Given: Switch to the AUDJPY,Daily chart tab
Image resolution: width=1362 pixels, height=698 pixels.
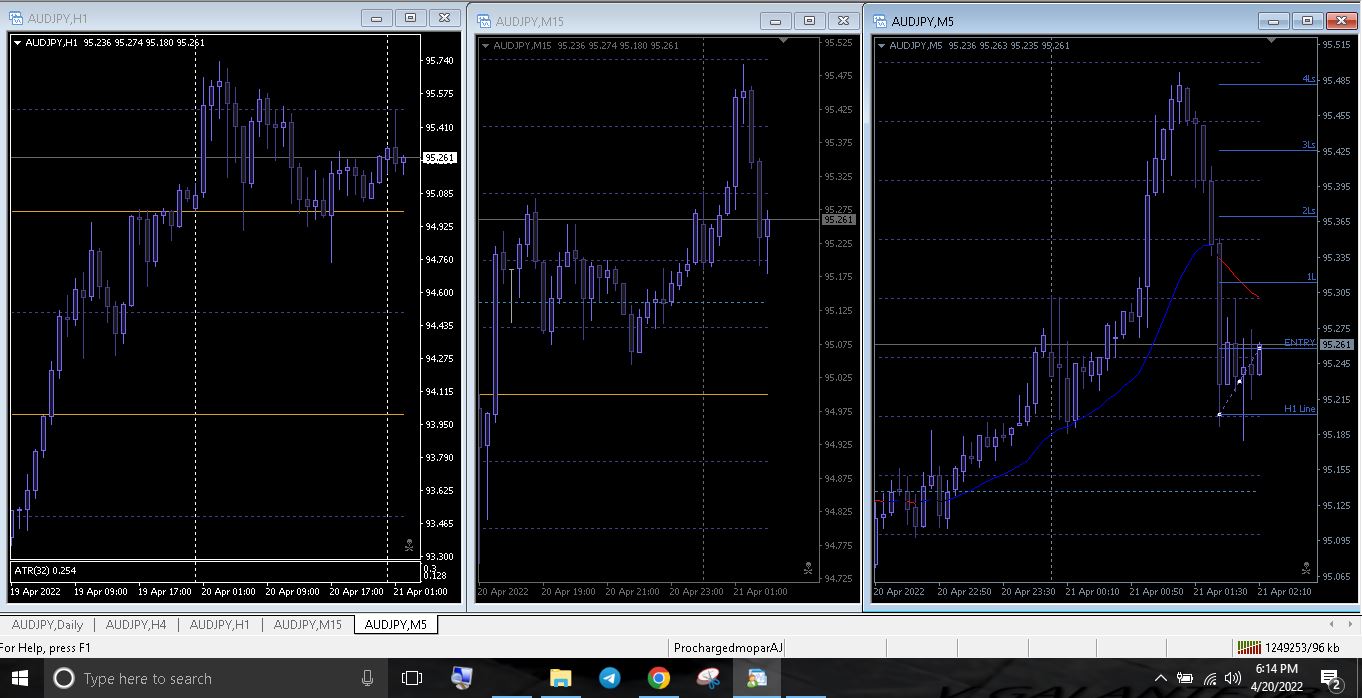Looking at the screenshot, I should pyautogui.click(x=46, y=625).
